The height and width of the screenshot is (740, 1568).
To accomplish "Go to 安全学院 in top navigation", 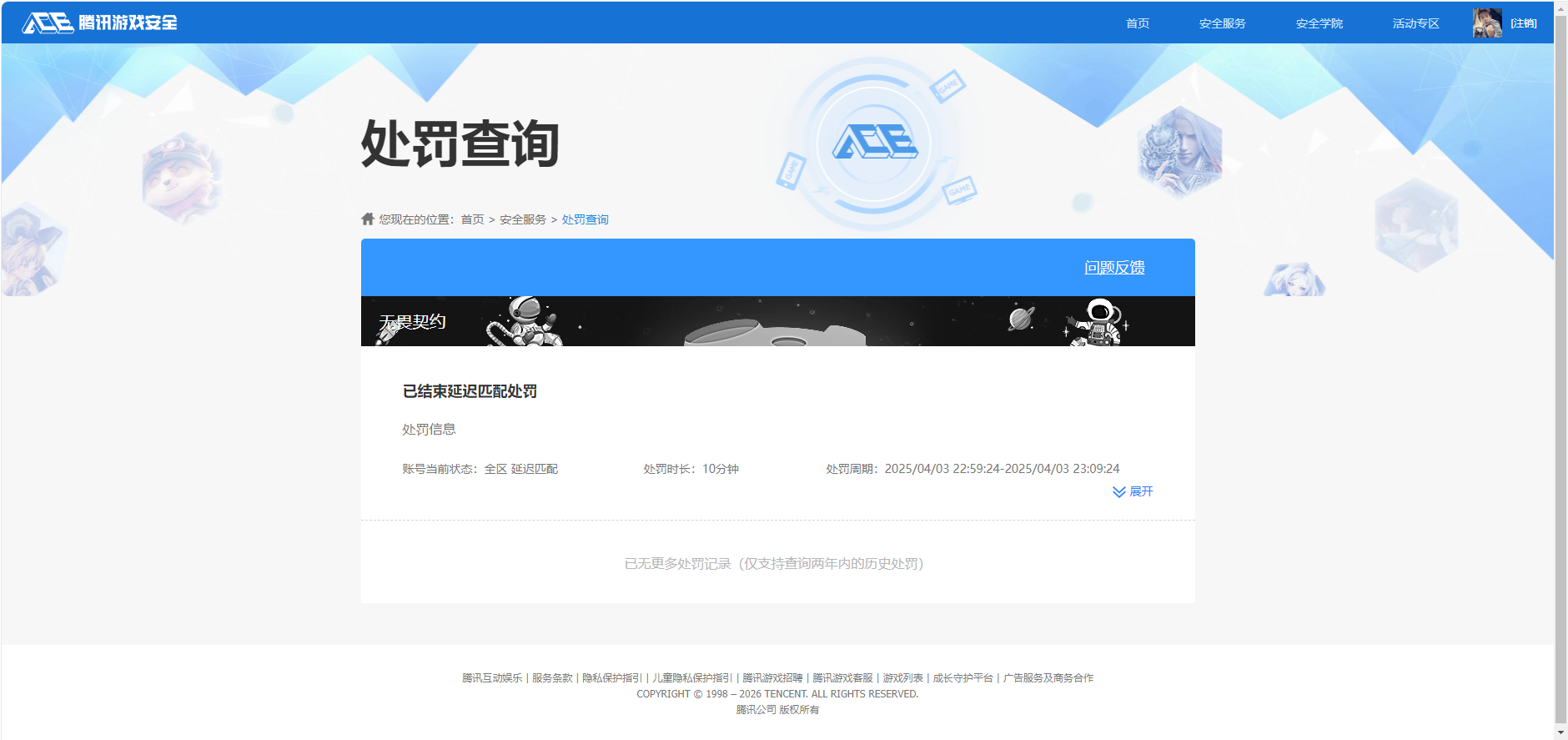I will pyautogui.click(x=1319, y=23).
